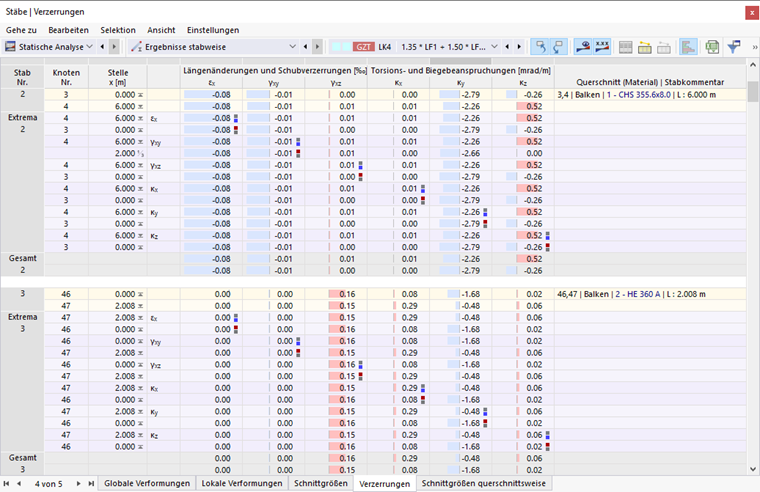Click the -2.66 κy value cell
Viewport: 760px width, 492px height.
point(461,153)
